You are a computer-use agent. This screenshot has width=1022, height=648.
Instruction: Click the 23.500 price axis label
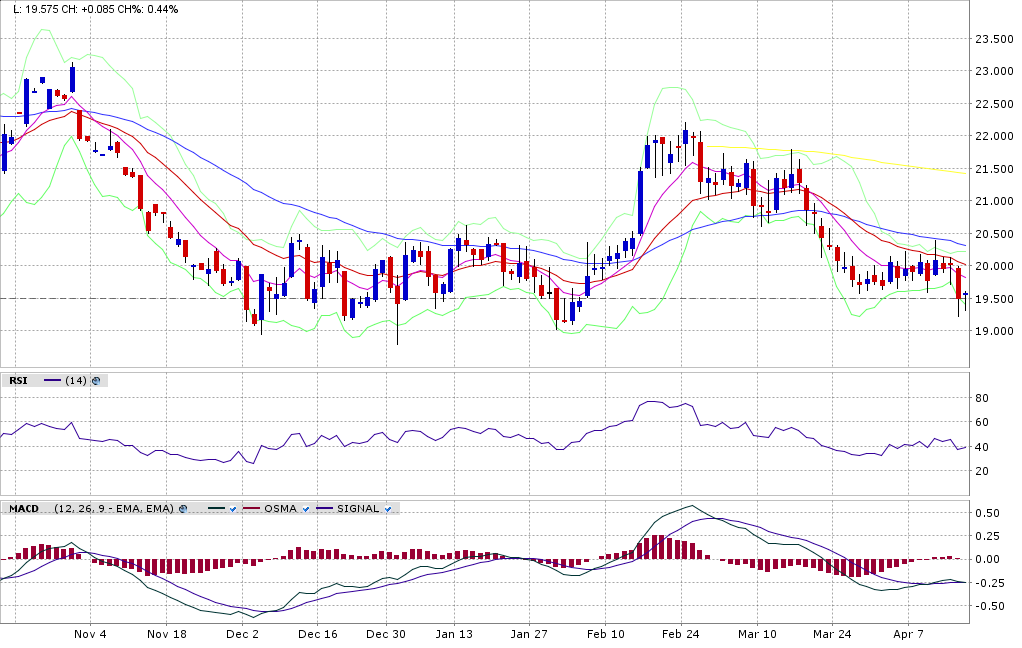tap(995, 39)
